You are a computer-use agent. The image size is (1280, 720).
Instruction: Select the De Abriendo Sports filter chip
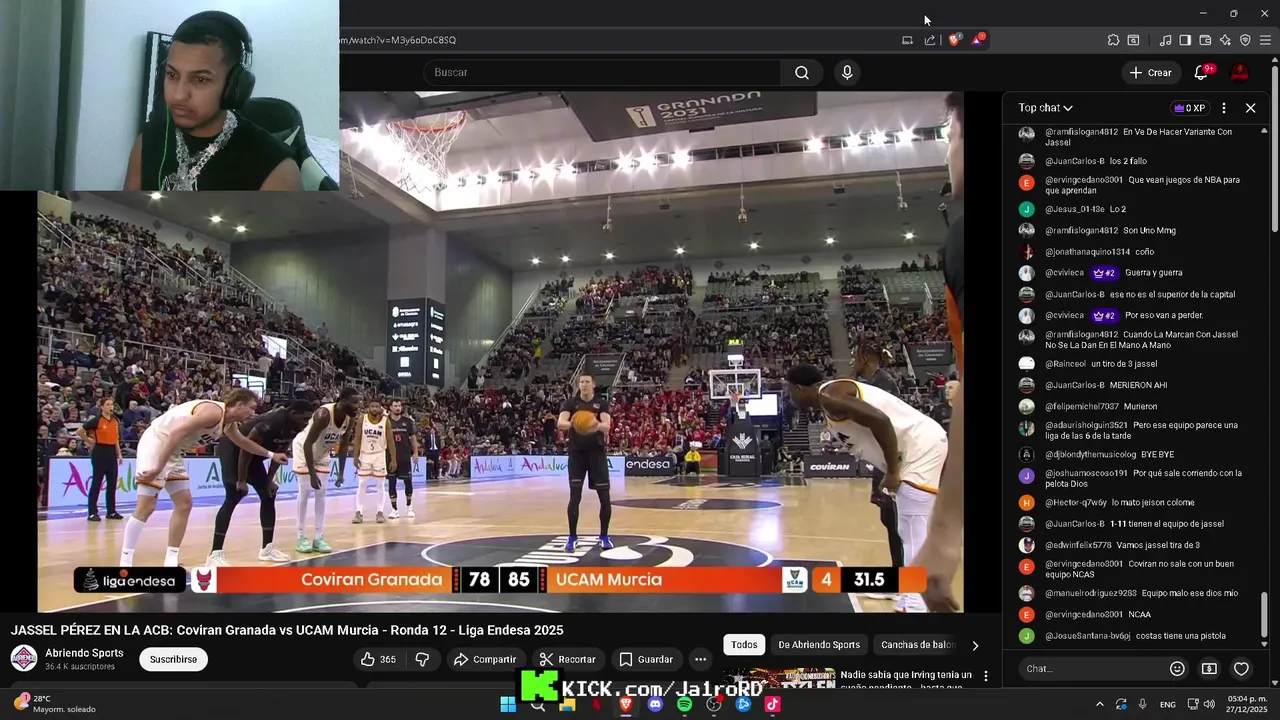(819, 645)
